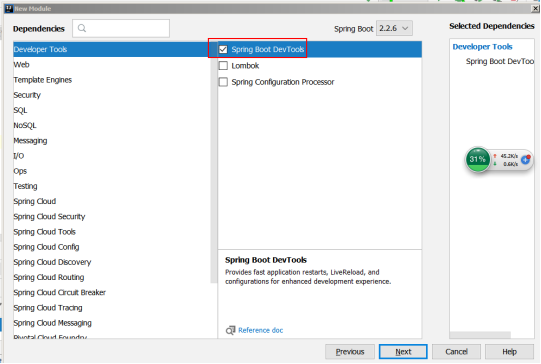
Task: Click Spring Boot DevTools in Selected Dependencies
Action: point(500,61)
